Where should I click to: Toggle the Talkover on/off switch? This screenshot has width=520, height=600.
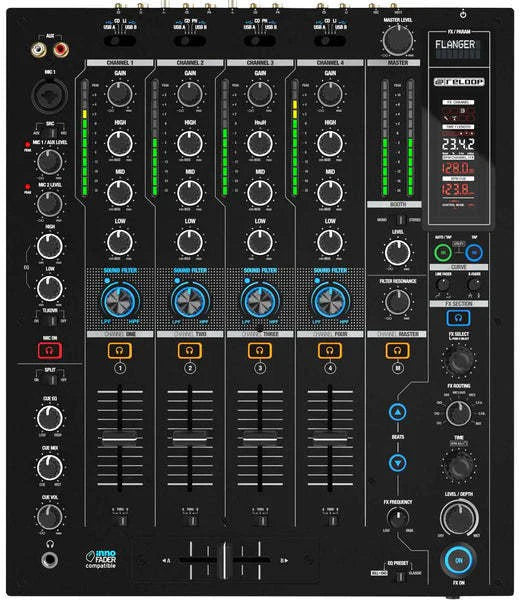click(50, 321)
